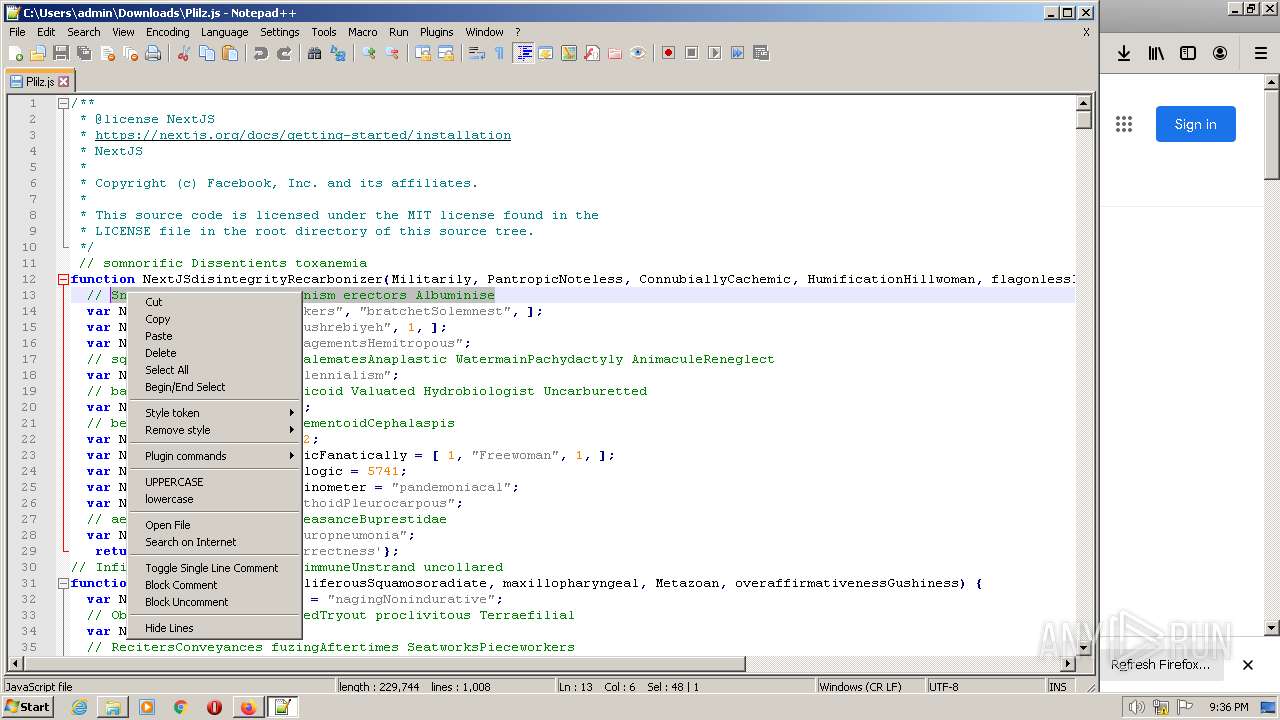Open the Plugins menu

pos(436,32)
